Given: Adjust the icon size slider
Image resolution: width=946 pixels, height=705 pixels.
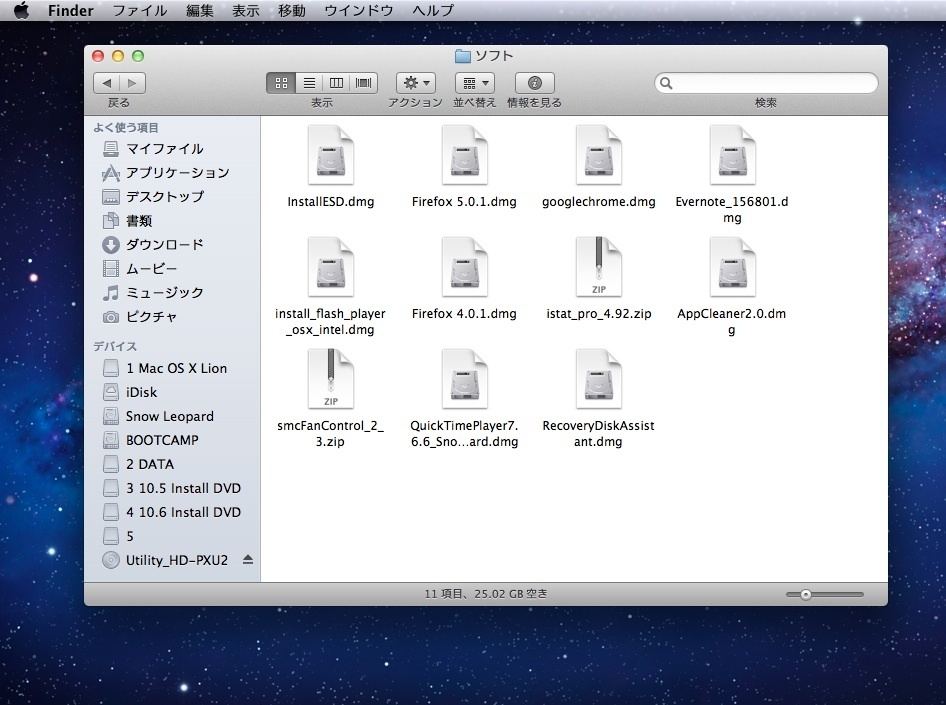Looking at the screenshot, I should coord(806,594).
